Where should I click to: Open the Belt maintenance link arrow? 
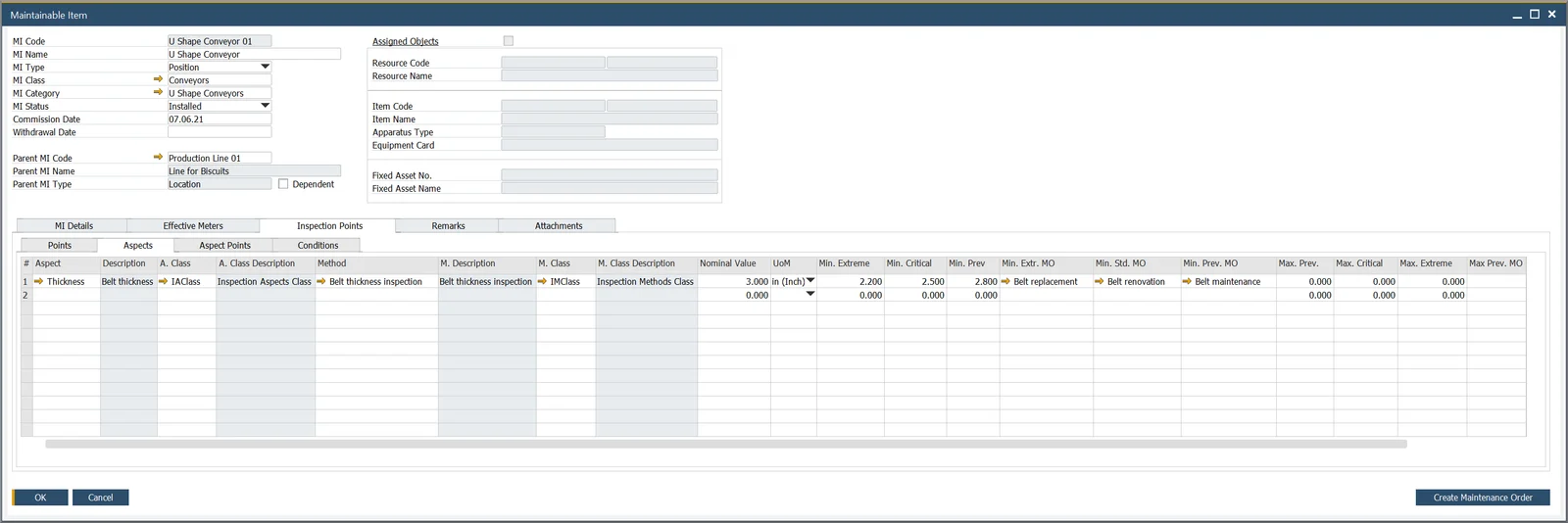[x=1187, y=281]
